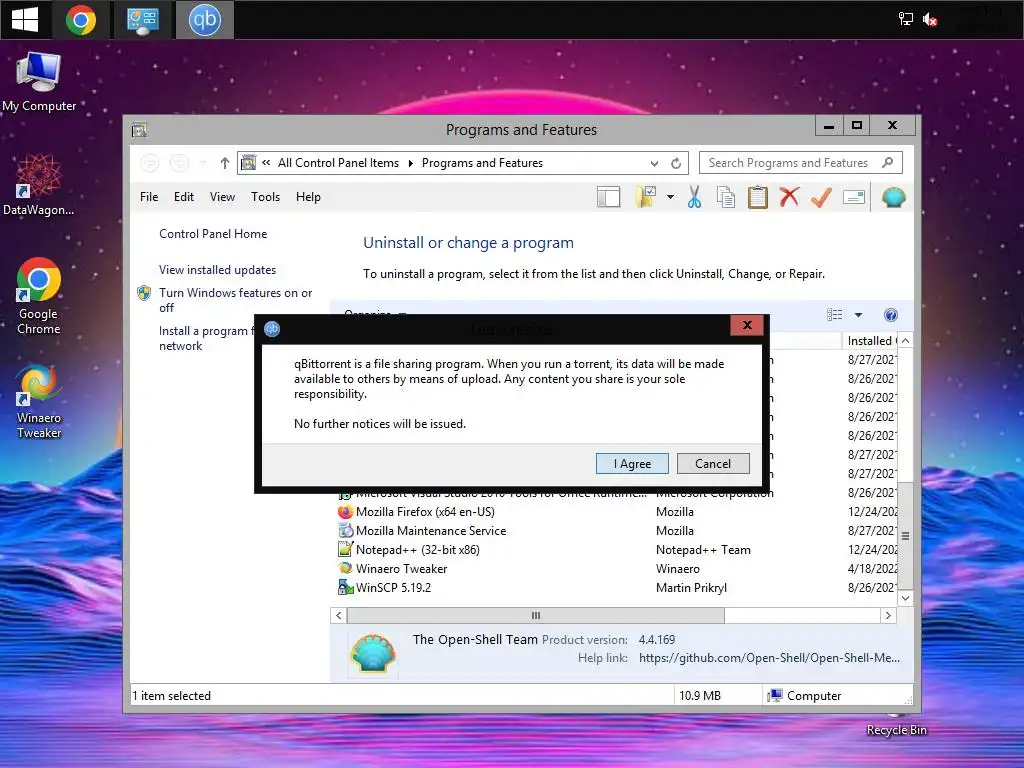This screenshot has width=1024, height=768.
Task: Click the Open-Shell settings shell icon
Action: click(x=893, y=197)
